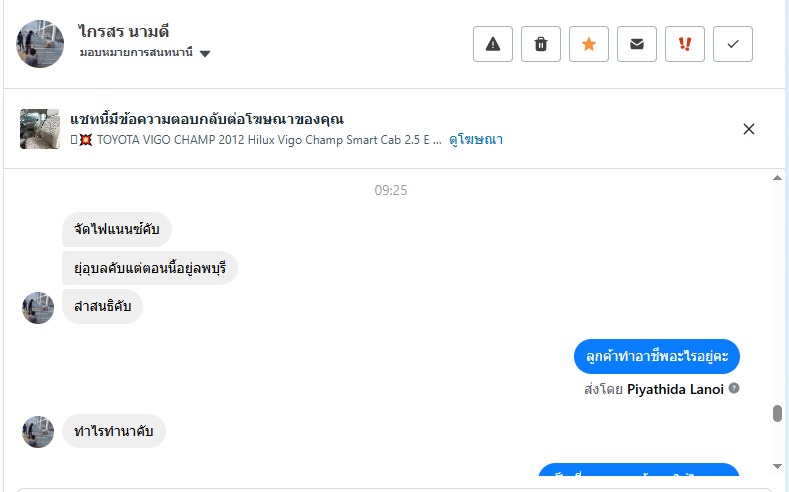Image resolution: width=789 pixels, height=492 pixels.
Task: Star this conversation with the orange star
Action: tap(589, 44)
